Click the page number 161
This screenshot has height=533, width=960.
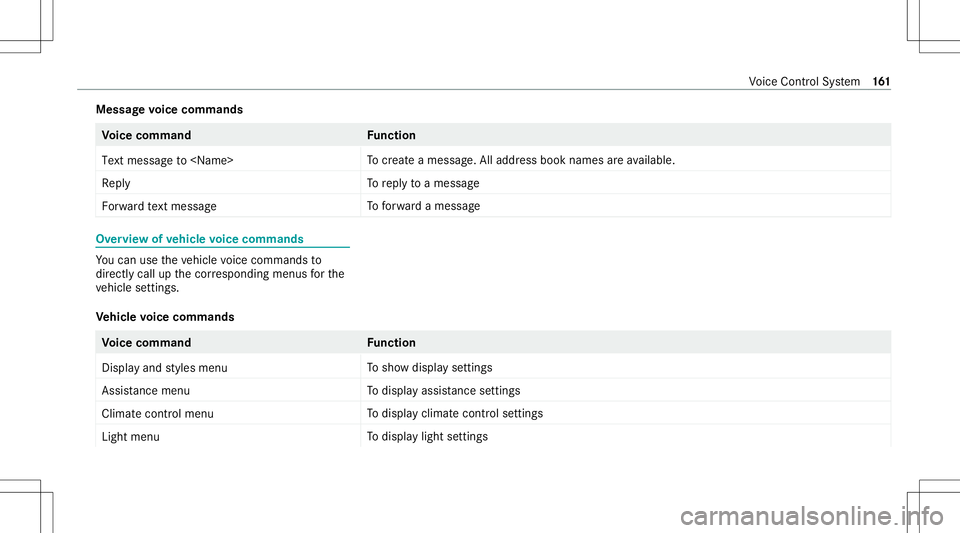882,81
